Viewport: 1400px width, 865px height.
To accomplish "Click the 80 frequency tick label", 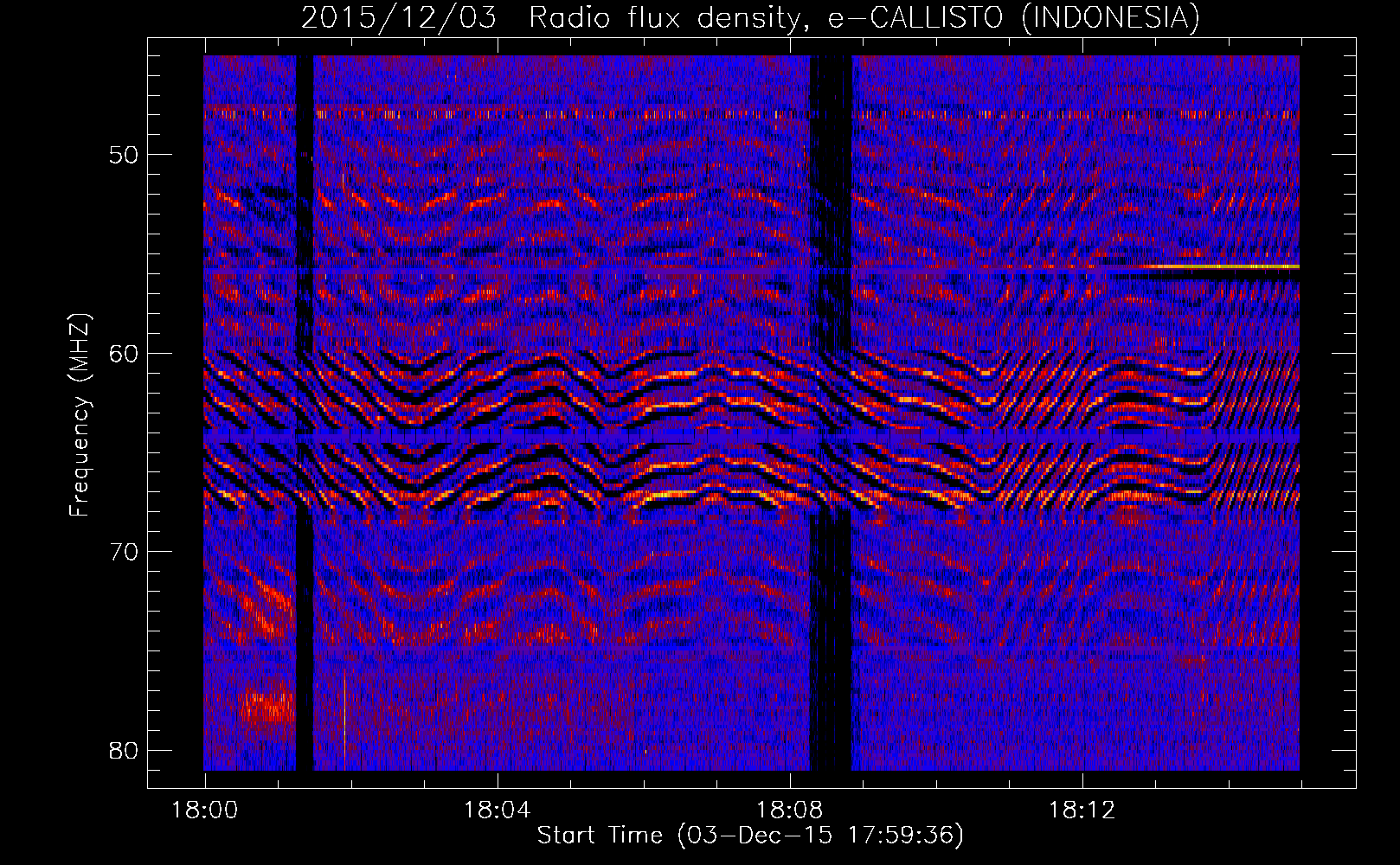I will pyautogui.click(x=124, y=750).
